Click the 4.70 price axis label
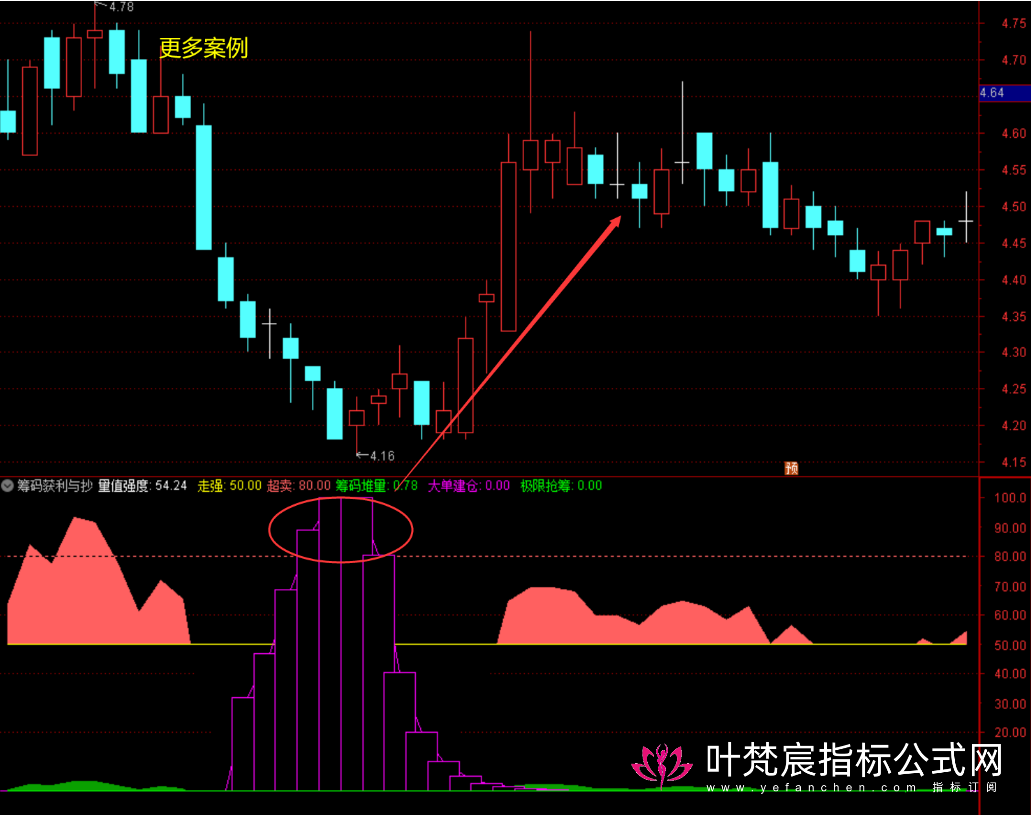The image size is (1031, 815). click(1013, 60)
